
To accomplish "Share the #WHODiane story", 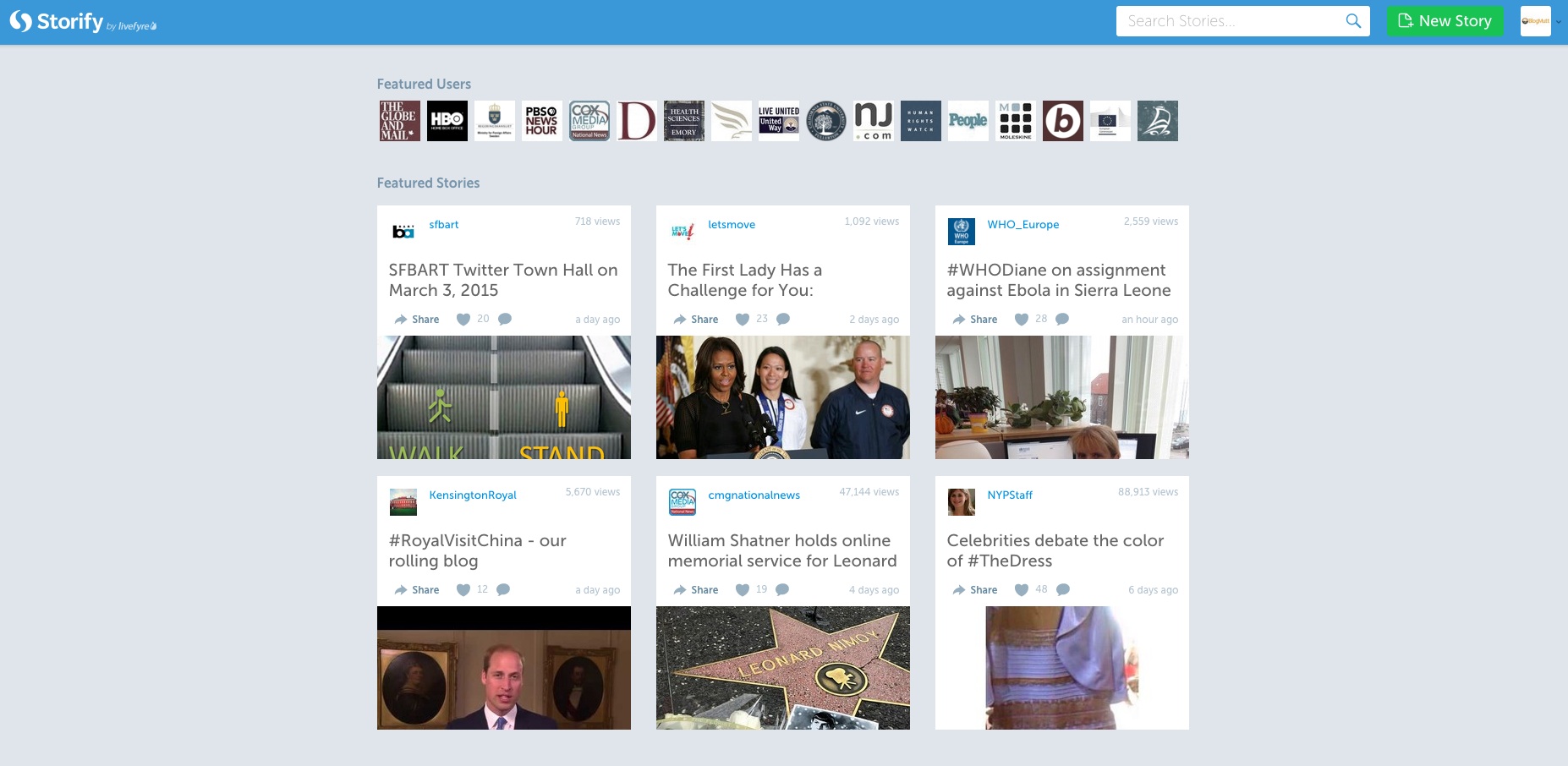I will (x=975, y=320).
